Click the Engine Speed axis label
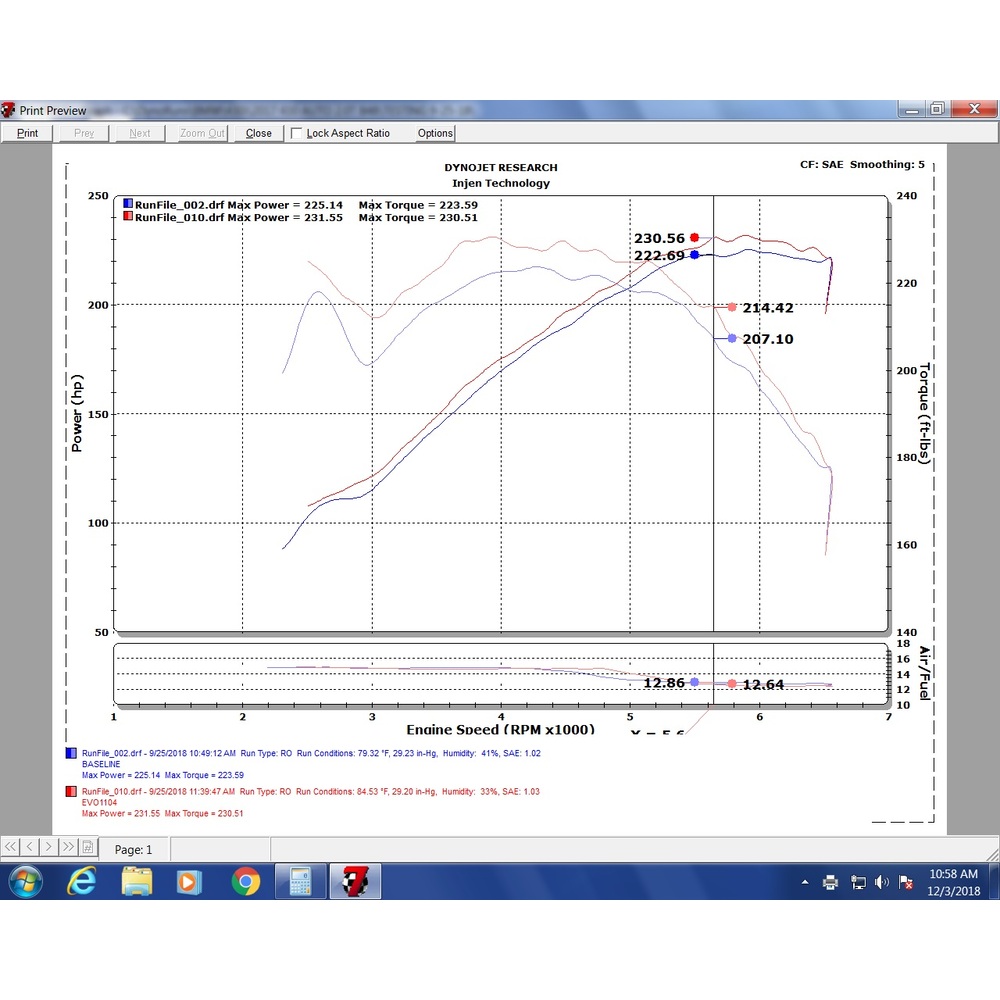Viewport: 1000px width, 1000px height. pos(501,729)
